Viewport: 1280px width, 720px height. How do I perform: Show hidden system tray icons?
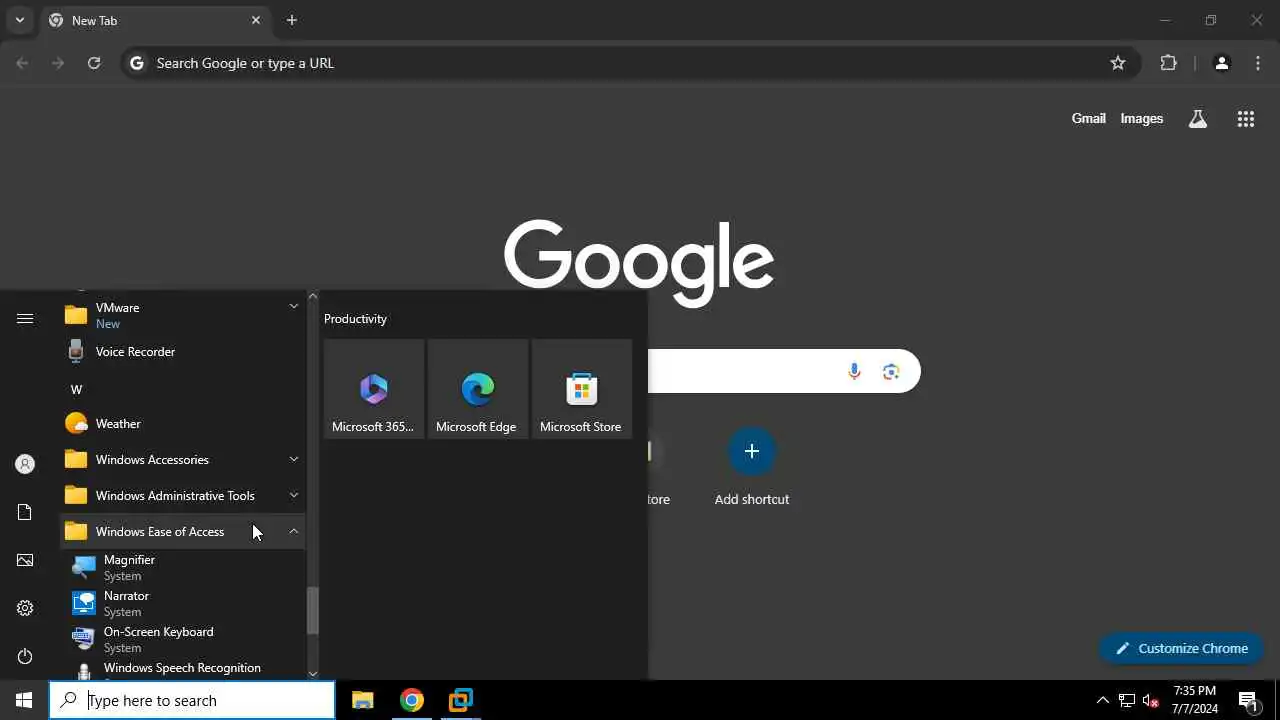[1102, 700]
